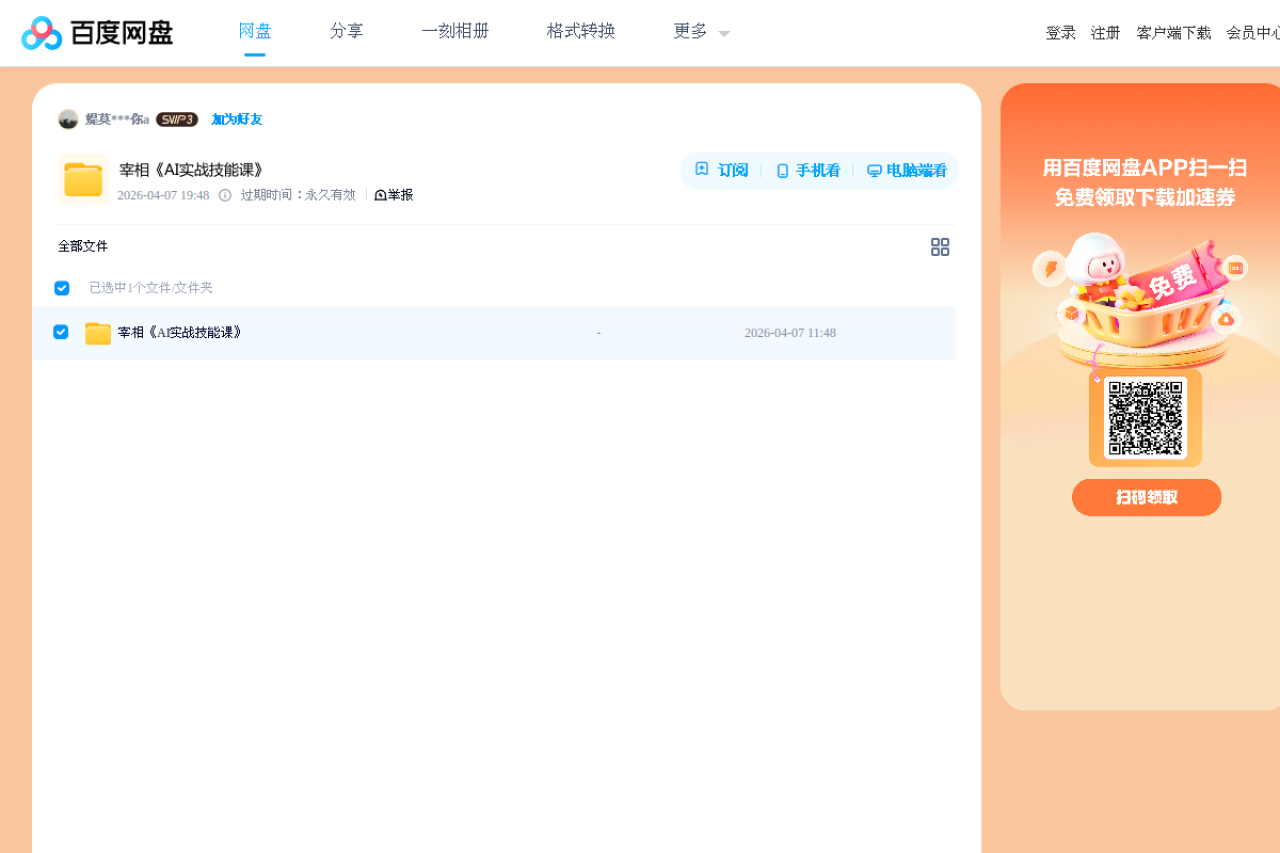Click the sharer's avatar picture
The width and height of the screenshot is (1280, 853).
coord(68,119)
